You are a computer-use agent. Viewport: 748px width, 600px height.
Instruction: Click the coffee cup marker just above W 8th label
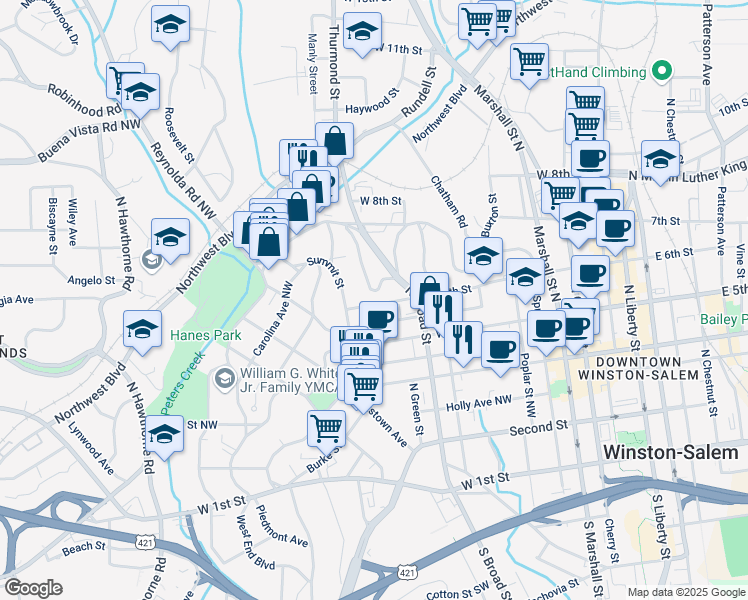590,159
